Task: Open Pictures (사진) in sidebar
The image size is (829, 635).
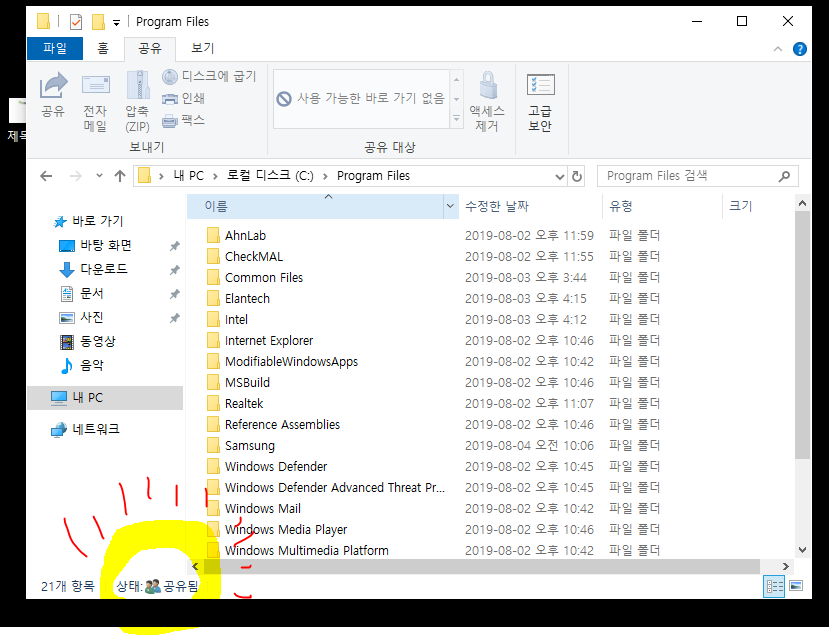Action: 81,317
